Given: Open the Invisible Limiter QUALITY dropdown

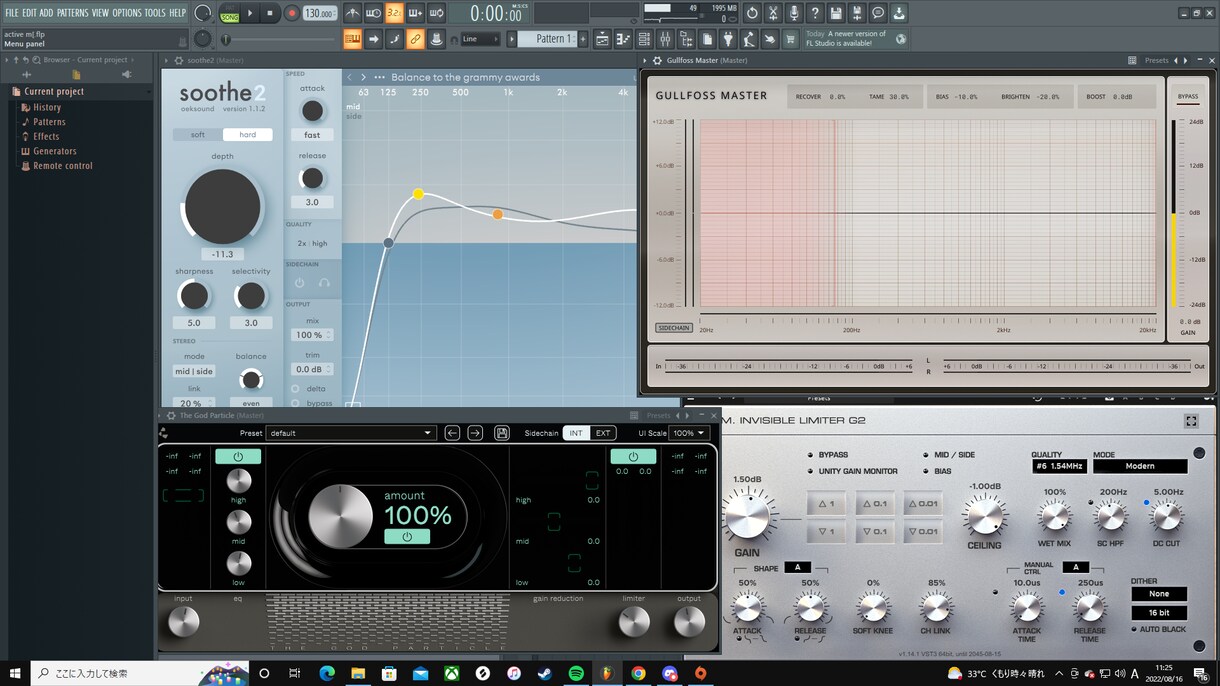Looking at the screenshot, I should (1059, 466).
